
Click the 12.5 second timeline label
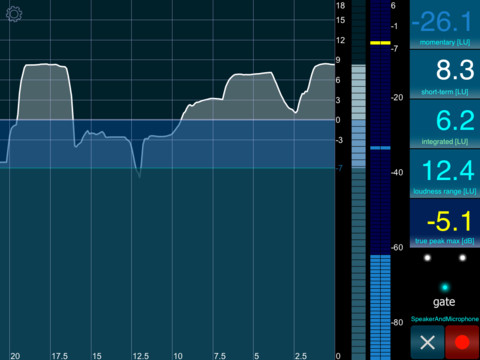coord(141,356)
